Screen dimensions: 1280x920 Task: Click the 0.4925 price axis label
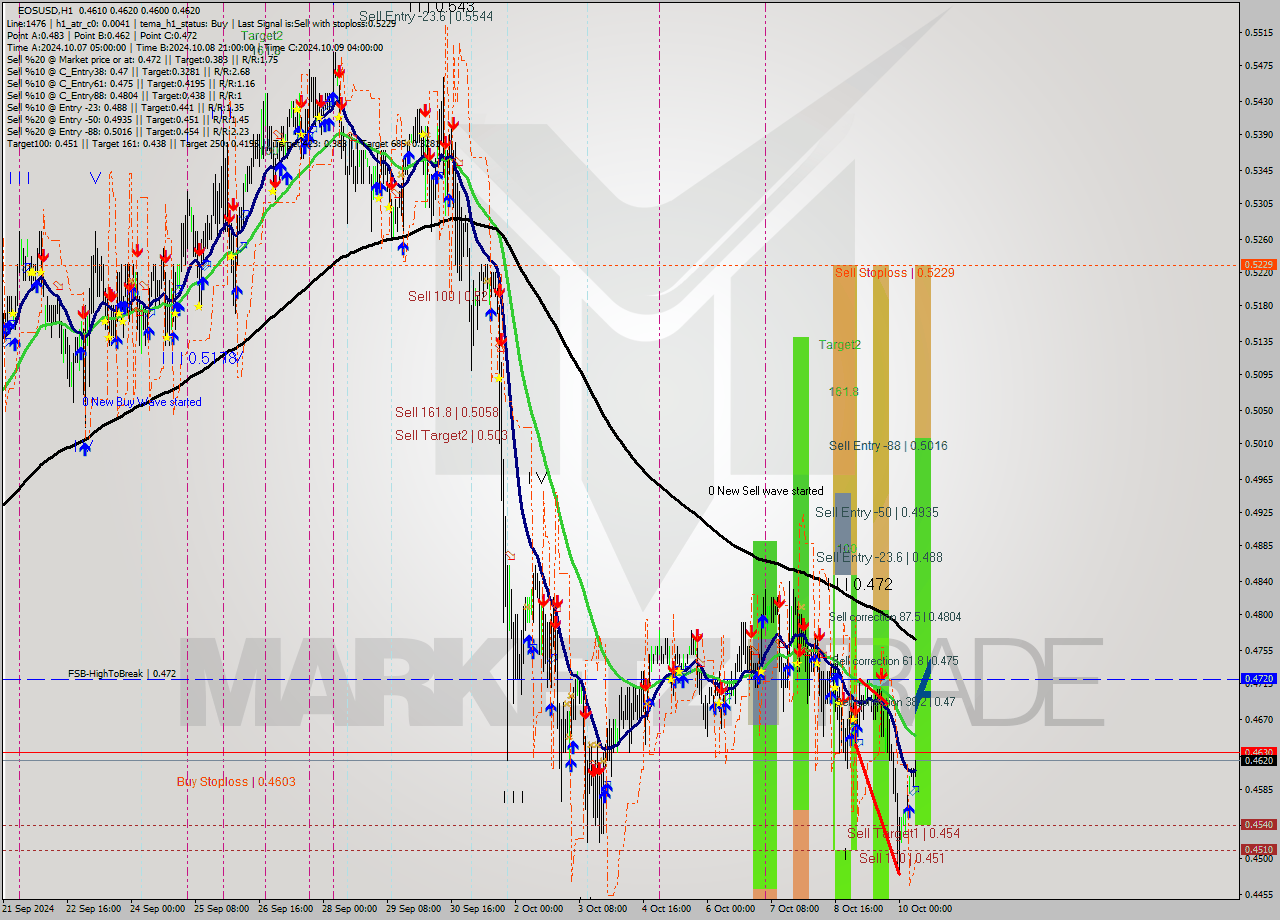(1260, 513)
